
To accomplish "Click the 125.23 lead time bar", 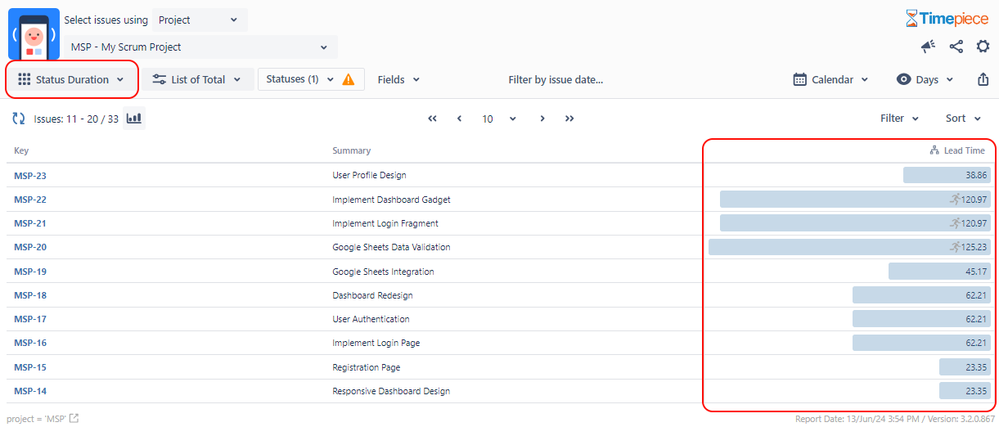I will pyautogui.click(x=849, y=247).
